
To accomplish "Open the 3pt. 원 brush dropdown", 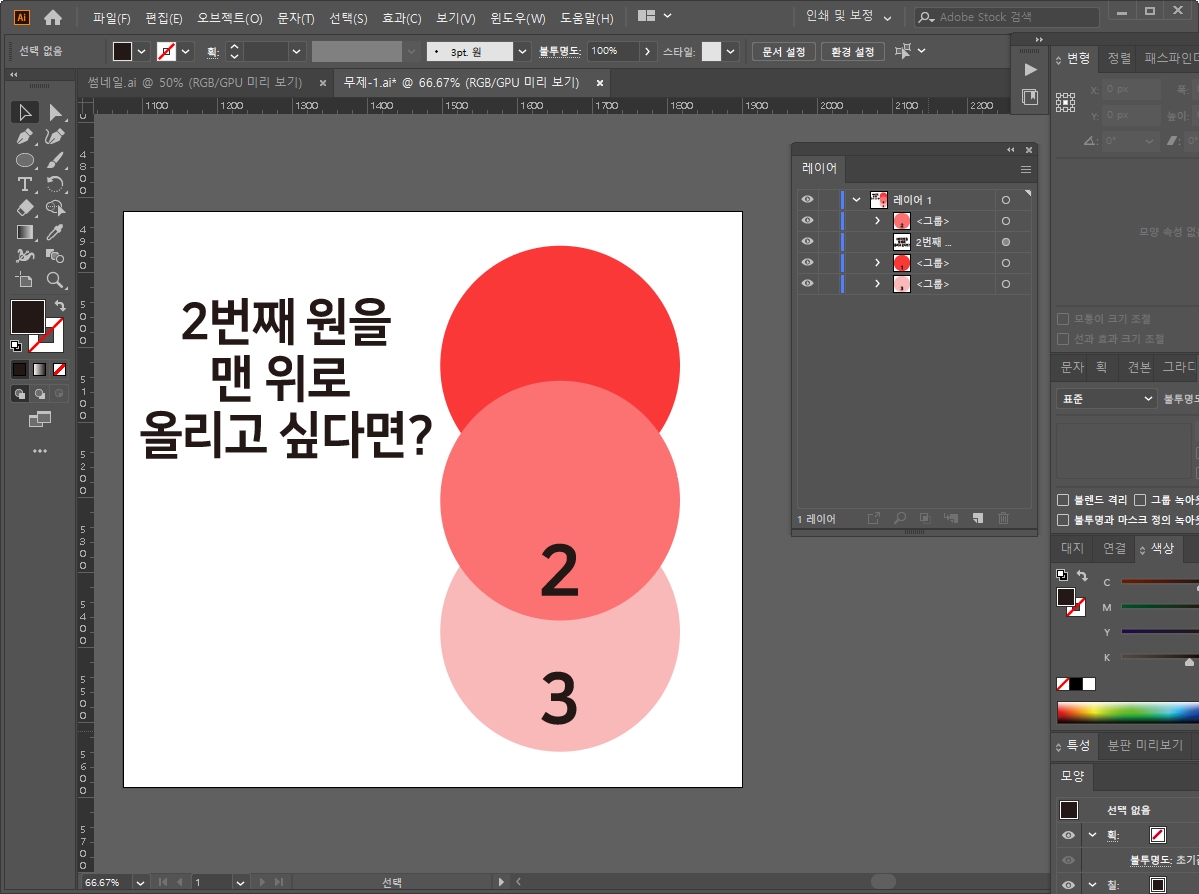I will point(522,51).
